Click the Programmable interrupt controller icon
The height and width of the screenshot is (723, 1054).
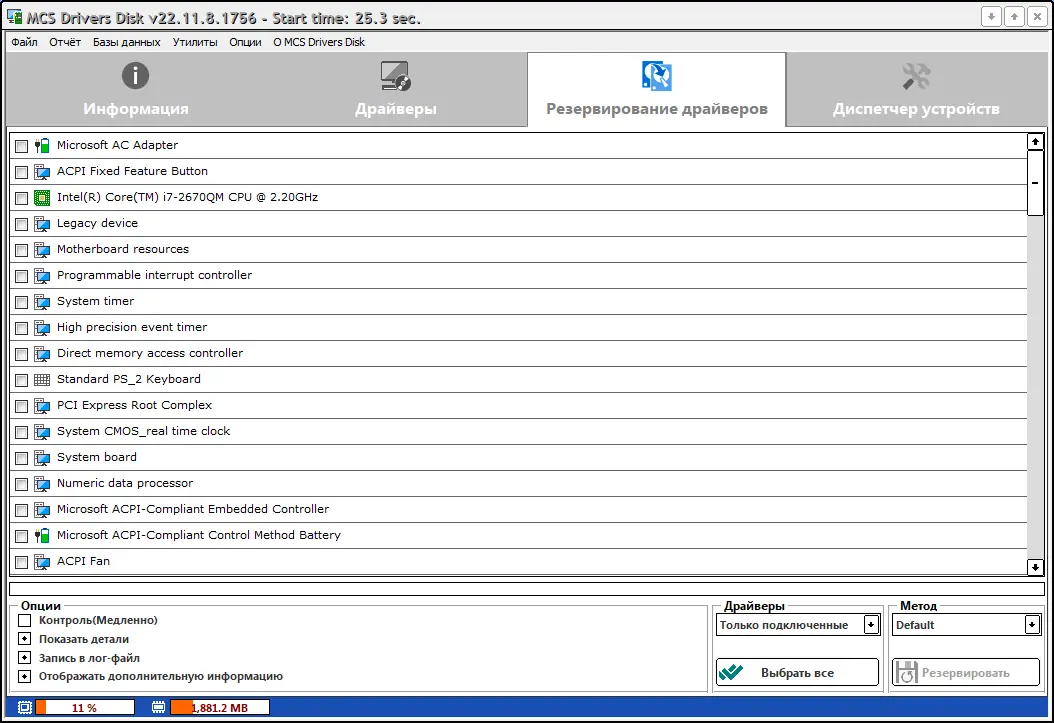(42, 275)
